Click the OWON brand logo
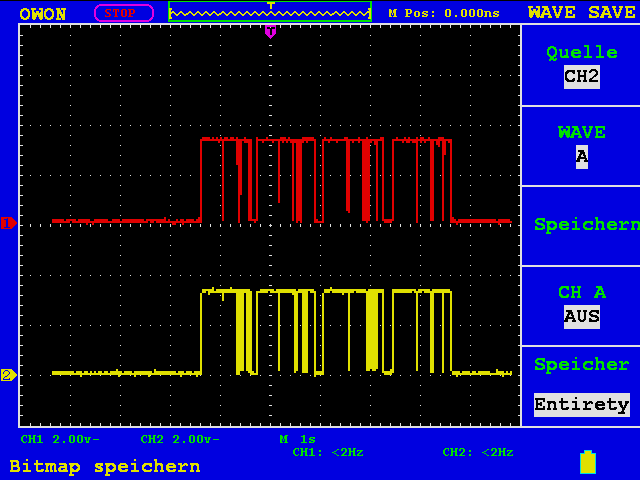 (x=43, y=14)
